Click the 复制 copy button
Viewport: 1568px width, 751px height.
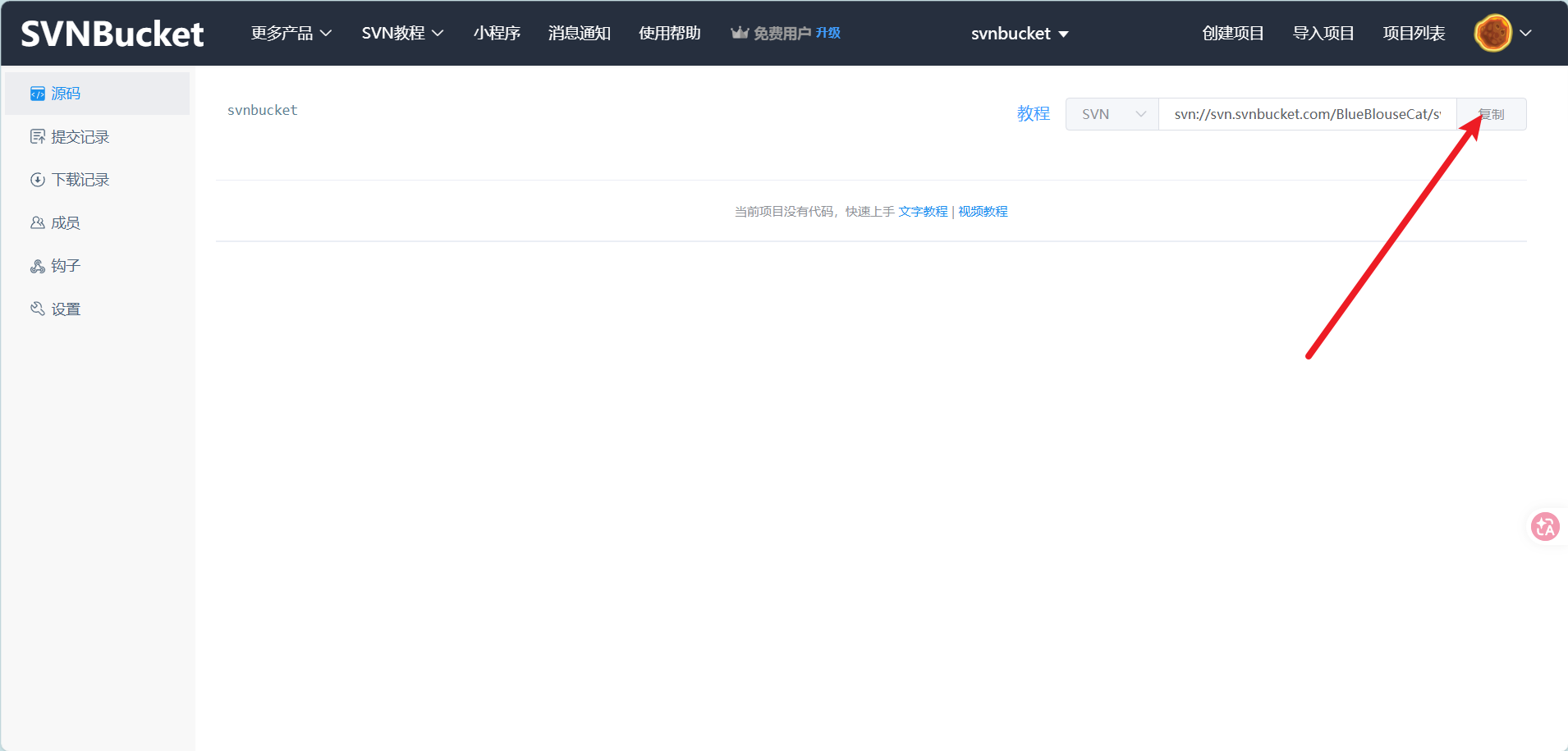pos(1492,114)
